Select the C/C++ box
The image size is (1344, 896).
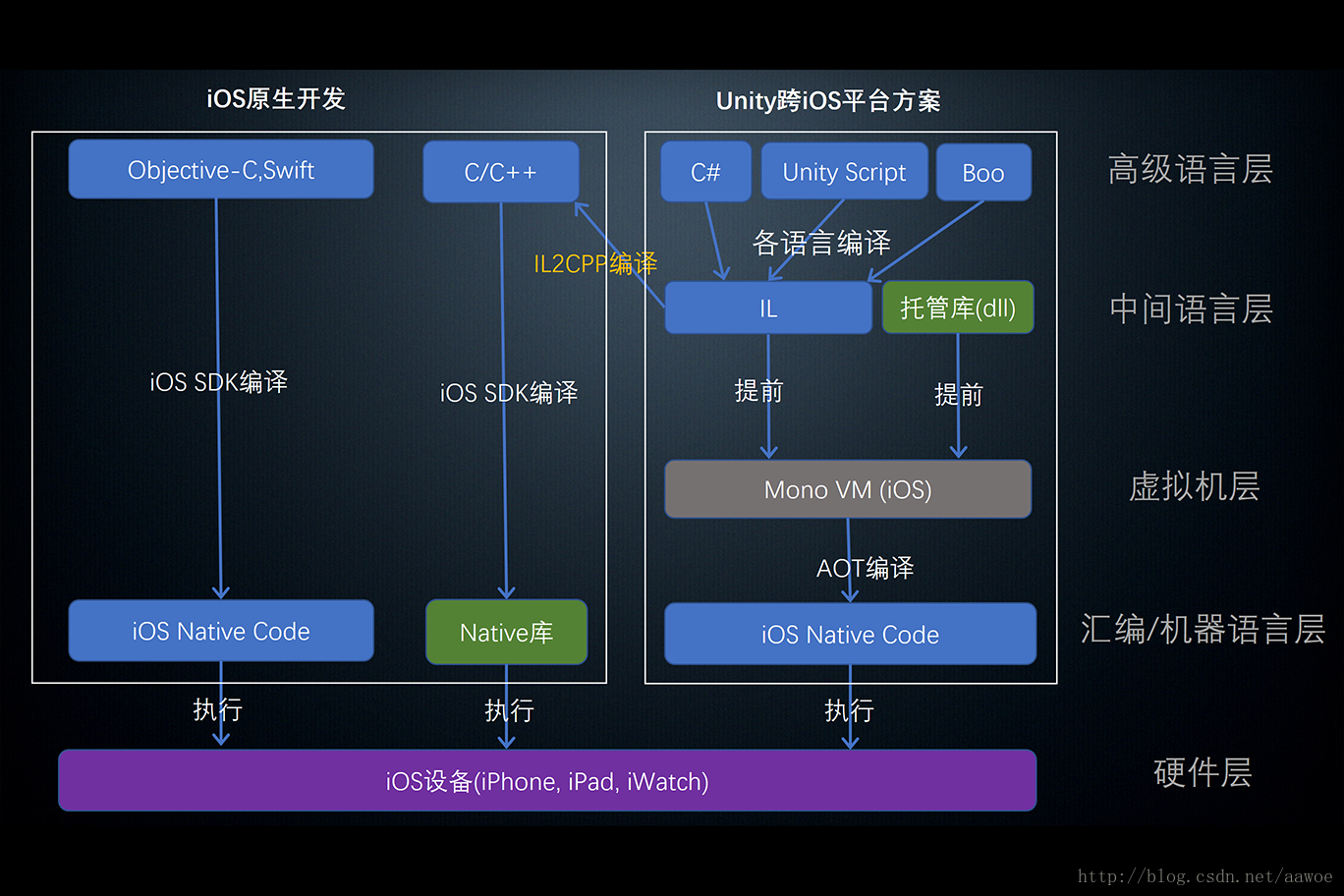(501, 172)
